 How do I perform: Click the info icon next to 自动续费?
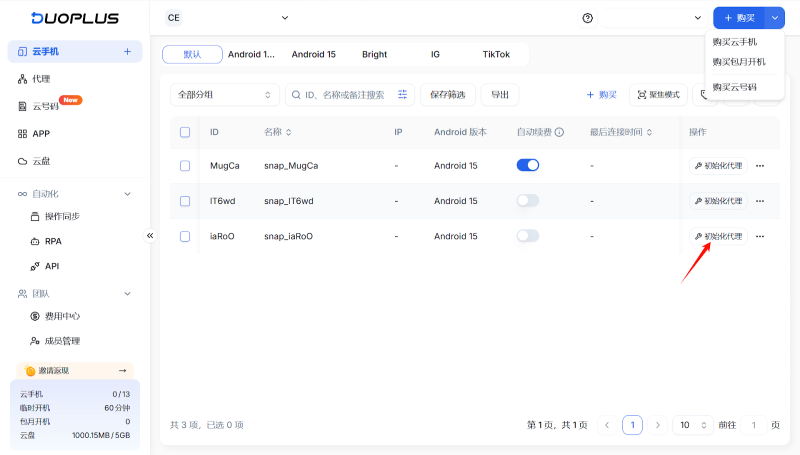pyautogui.click(x=560, y=132)
